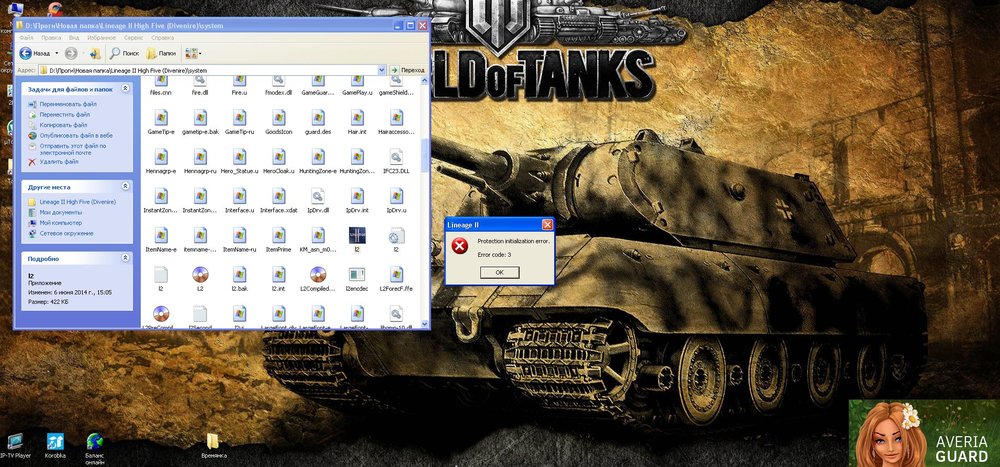Toggle the Folders (Папки) pane button
The width and height of the screenshot is (1000, 467).
159,52
